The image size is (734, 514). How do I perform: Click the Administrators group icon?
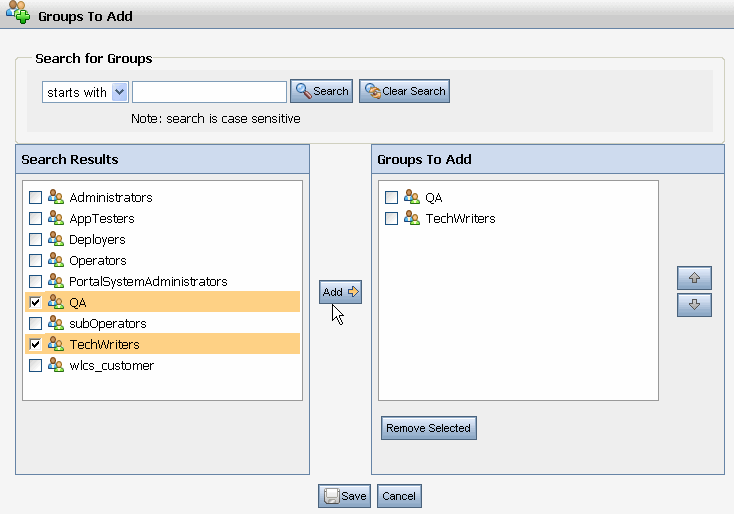pos(56,198)
